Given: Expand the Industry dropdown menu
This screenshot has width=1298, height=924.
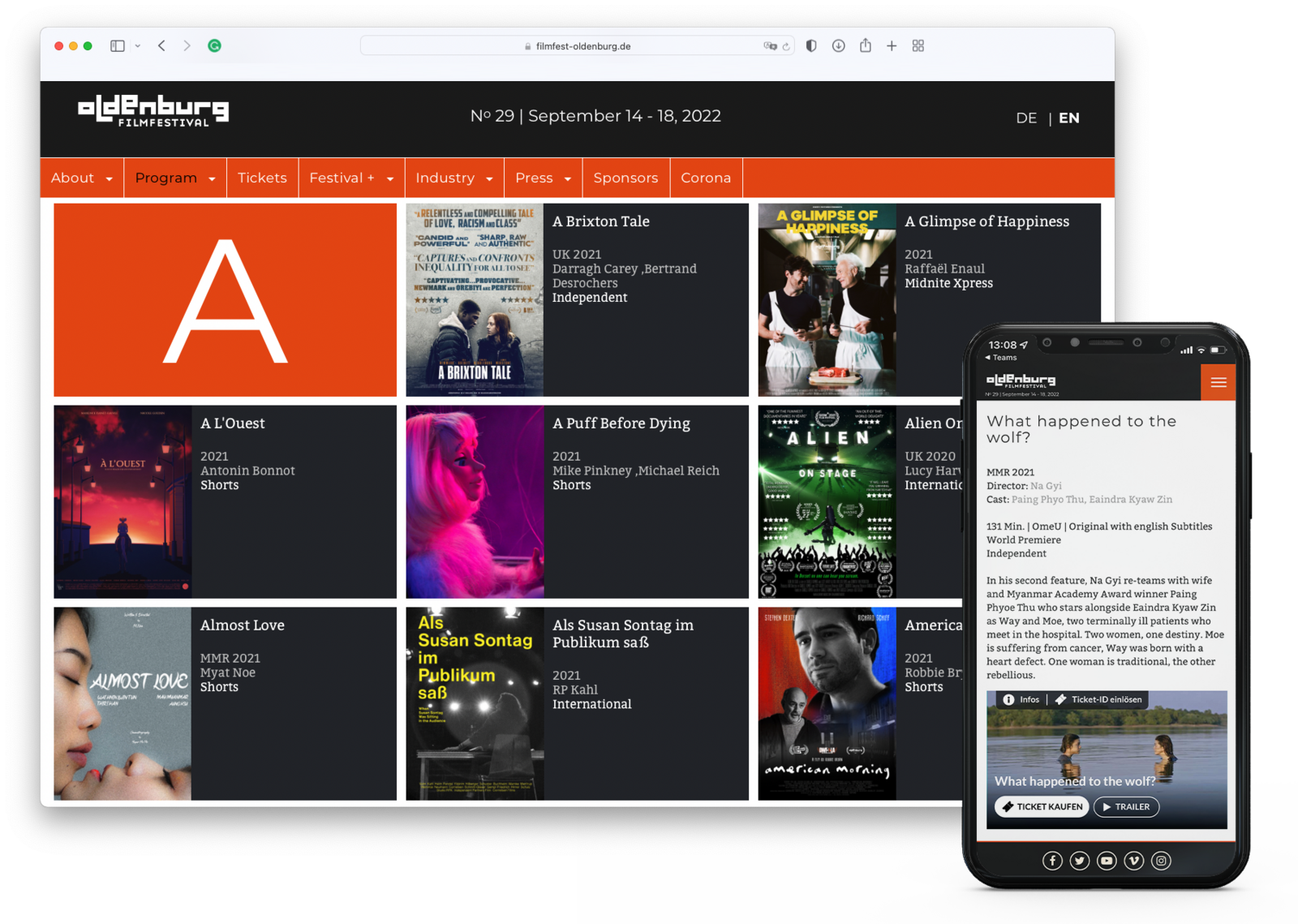Looking at the screenshot, I should 453,178.
